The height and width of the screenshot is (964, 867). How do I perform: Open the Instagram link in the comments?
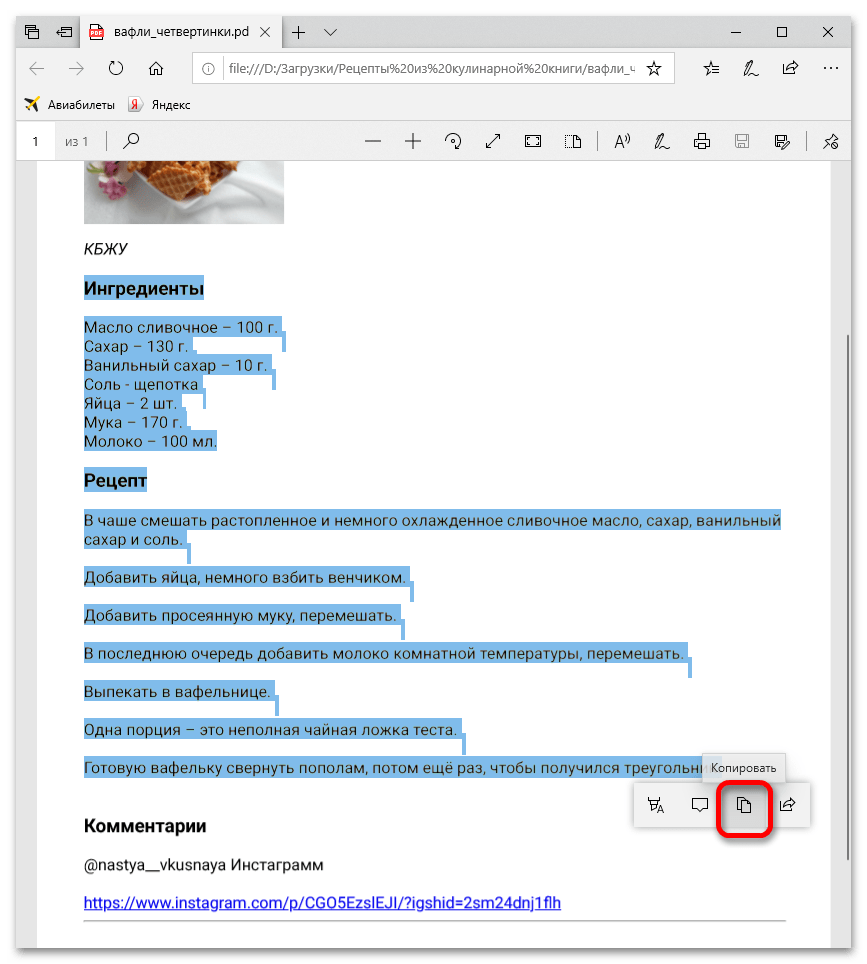click(322, 902)
